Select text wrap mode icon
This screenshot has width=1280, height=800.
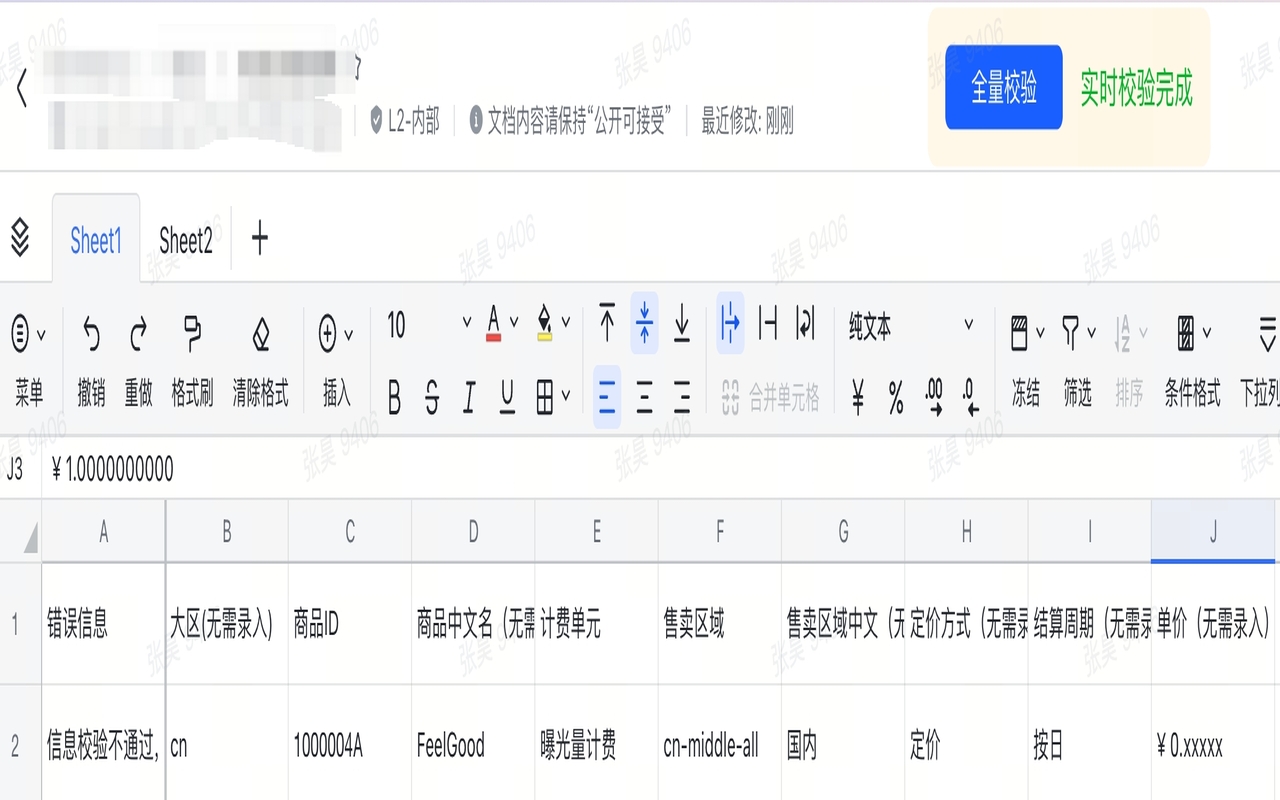[x=805, y=324]
